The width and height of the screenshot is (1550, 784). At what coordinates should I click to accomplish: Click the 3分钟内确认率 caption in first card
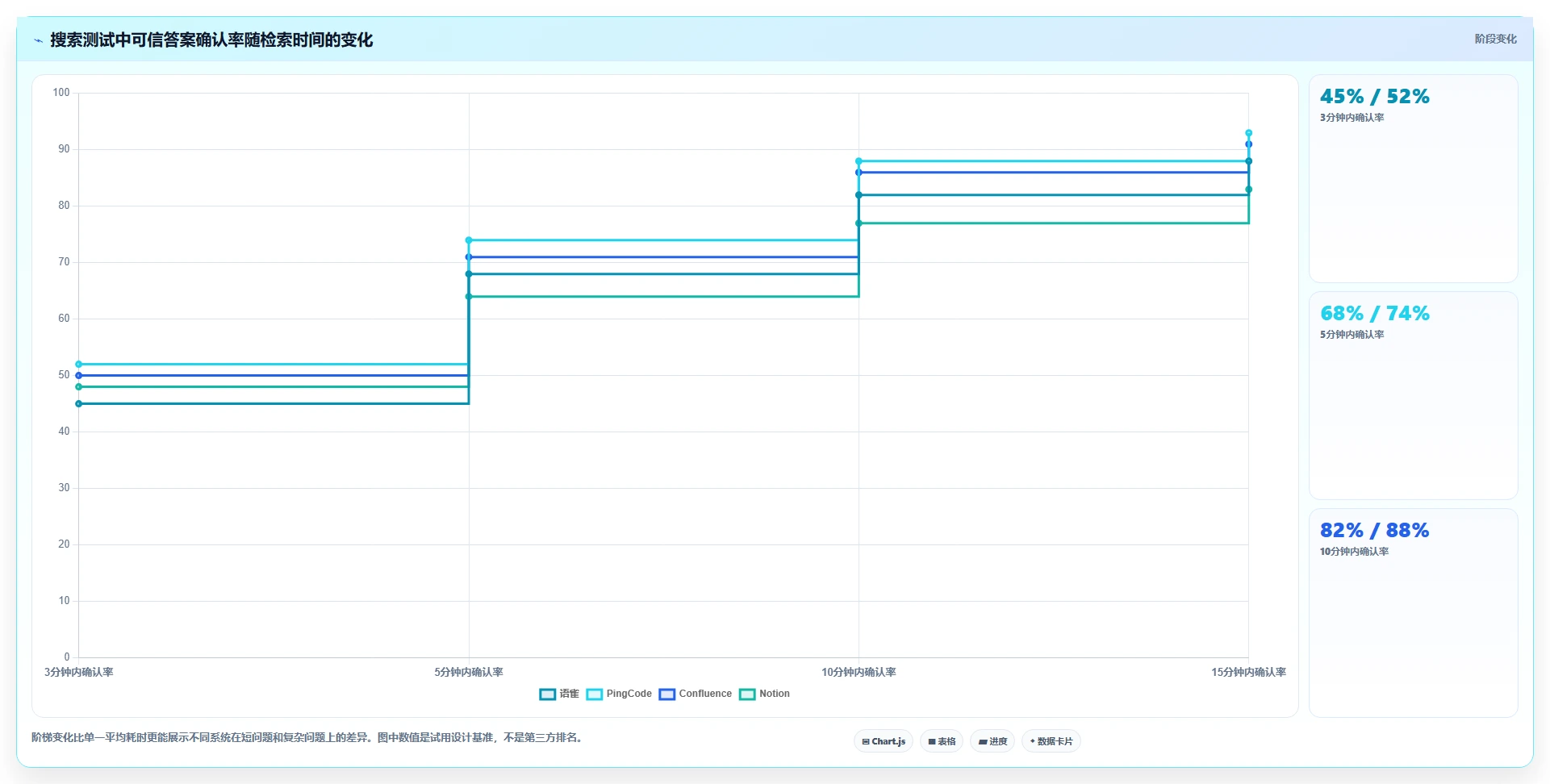coord(1352,118)
